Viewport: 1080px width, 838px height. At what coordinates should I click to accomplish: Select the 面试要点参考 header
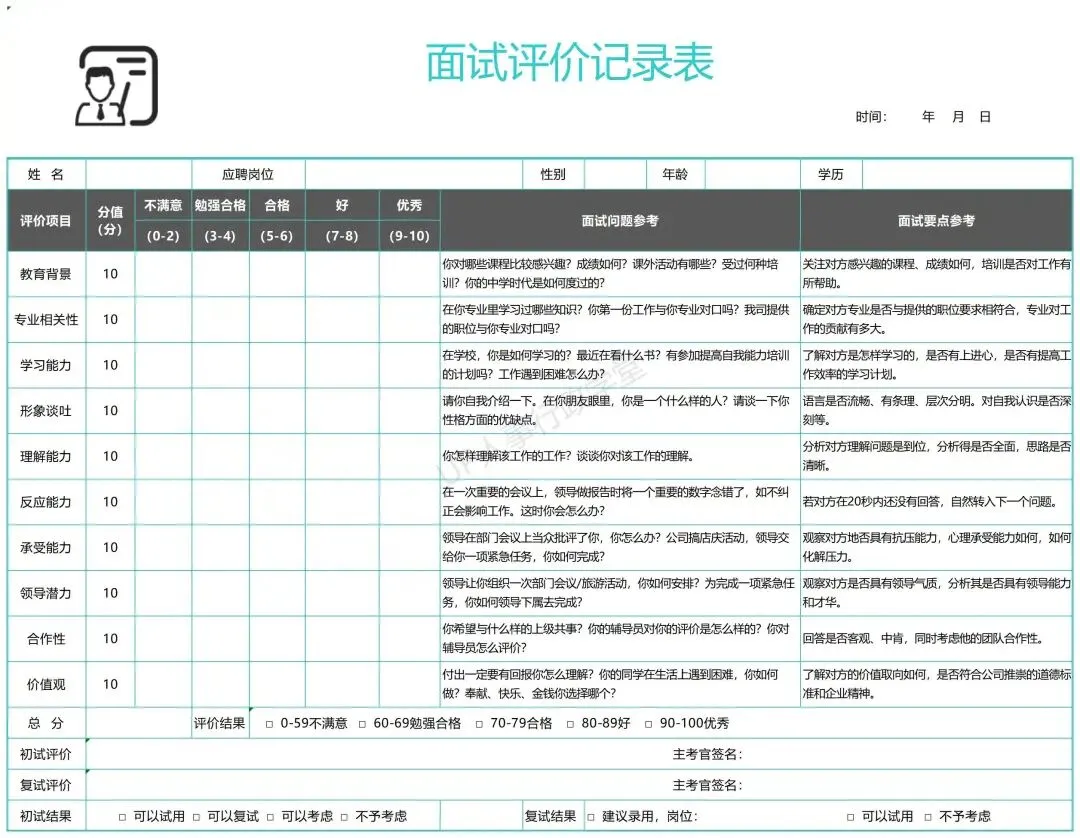[x=936, y=220]
